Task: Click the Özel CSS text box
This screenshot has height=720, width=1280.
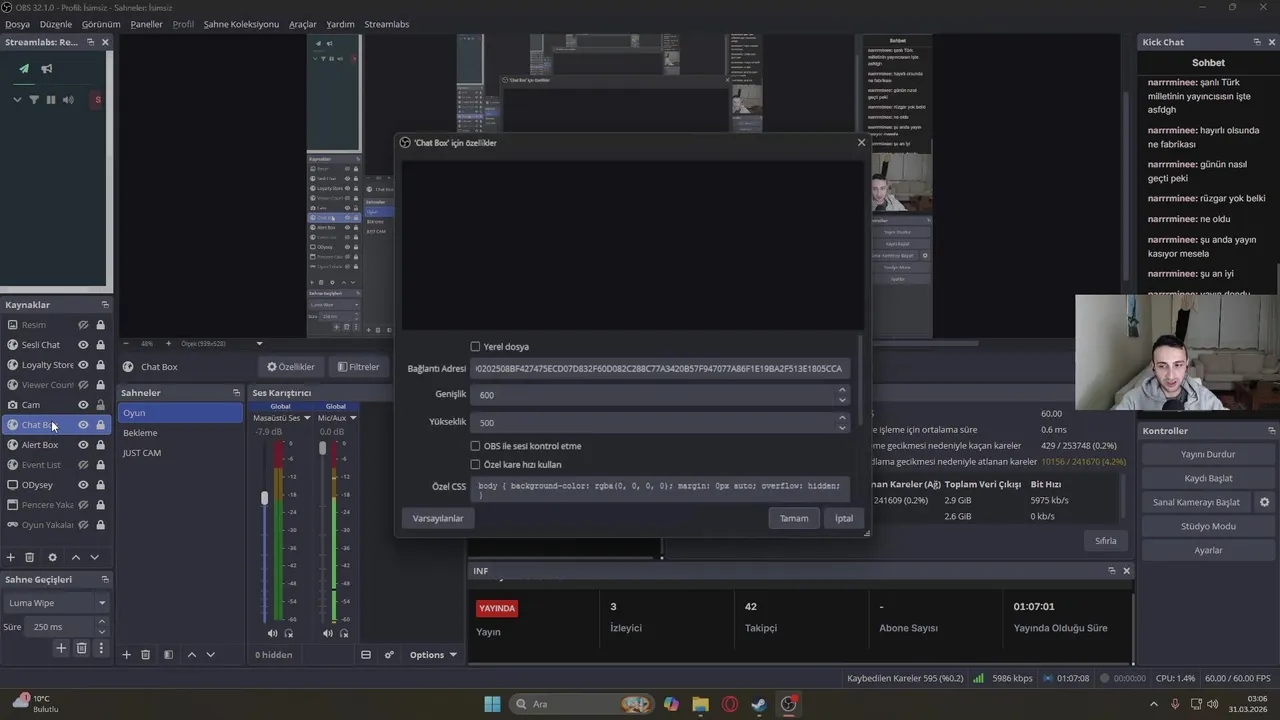Action: pos(661,489)
